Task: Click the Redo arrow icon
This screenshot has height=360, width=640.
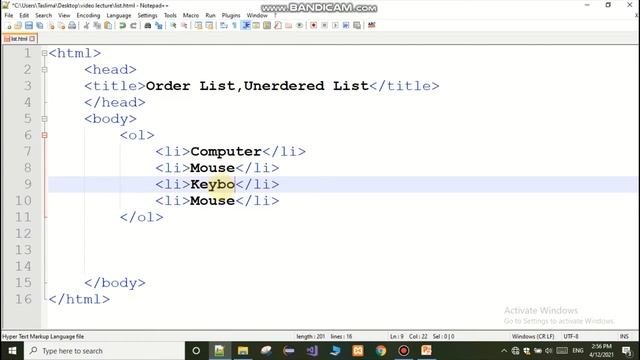Action: tap(133, 25)
